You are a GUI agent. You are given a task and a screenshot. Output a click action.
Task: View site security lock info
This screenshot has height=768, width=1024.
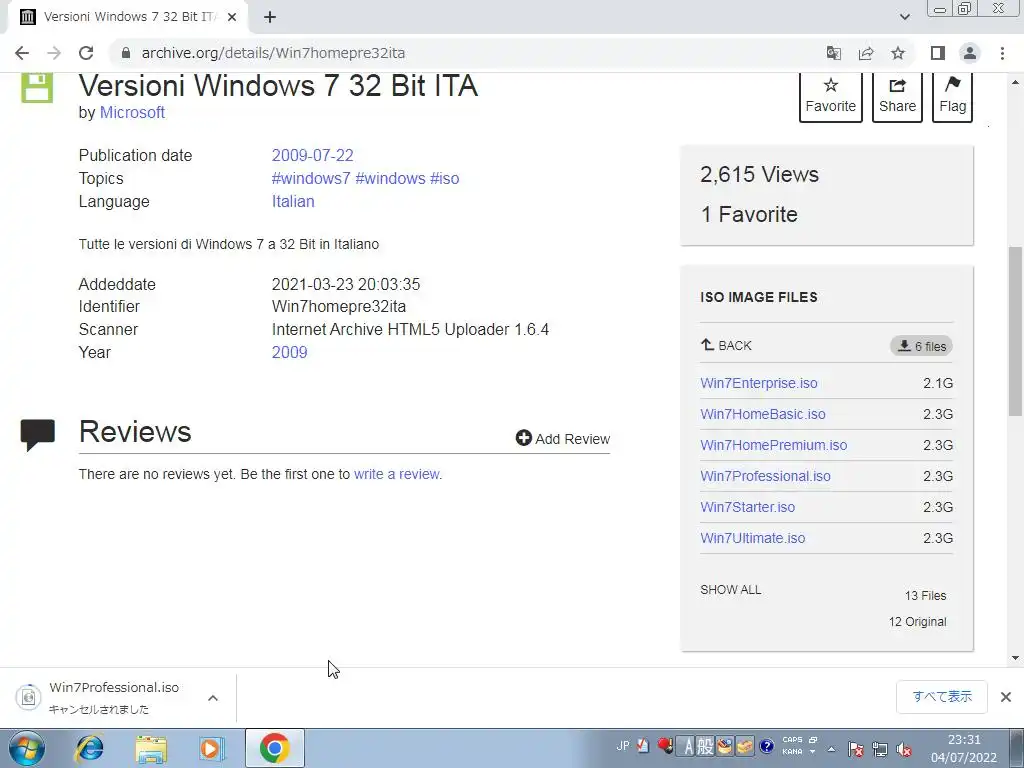coord(126,53)
